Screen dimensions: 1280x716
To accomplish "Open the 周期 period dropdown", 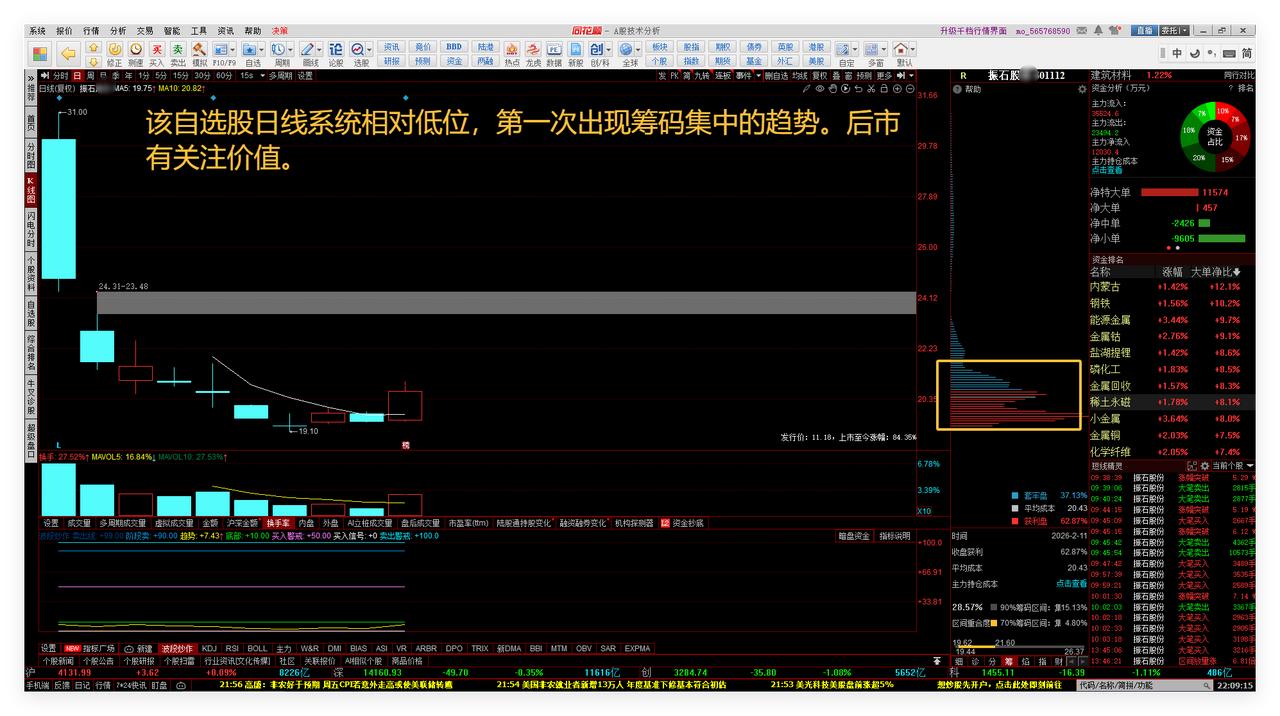I will (289, 47).
